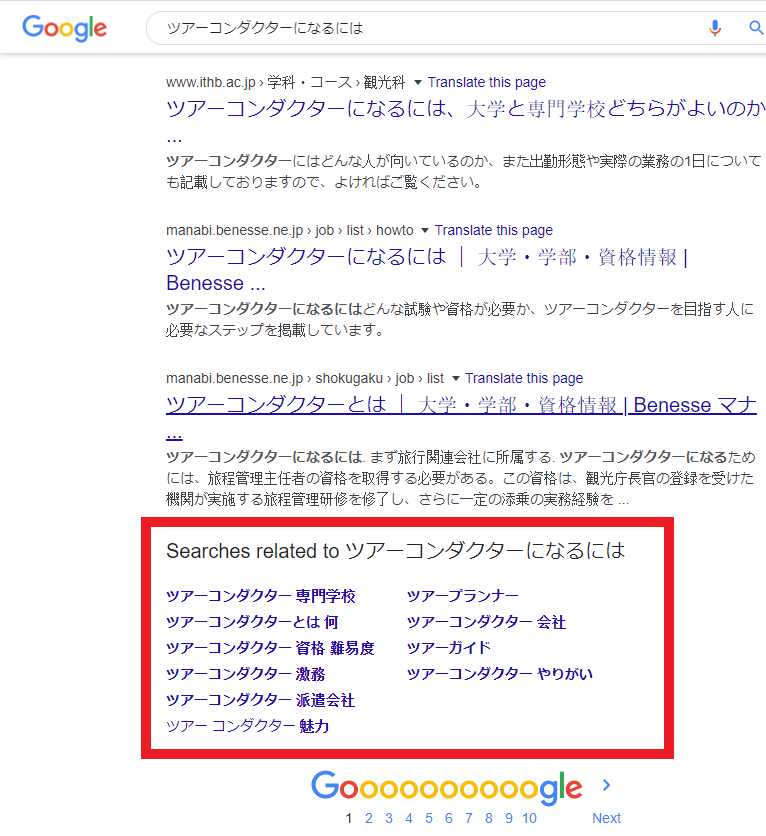Activate voice search microphone icon

point(715,28)
